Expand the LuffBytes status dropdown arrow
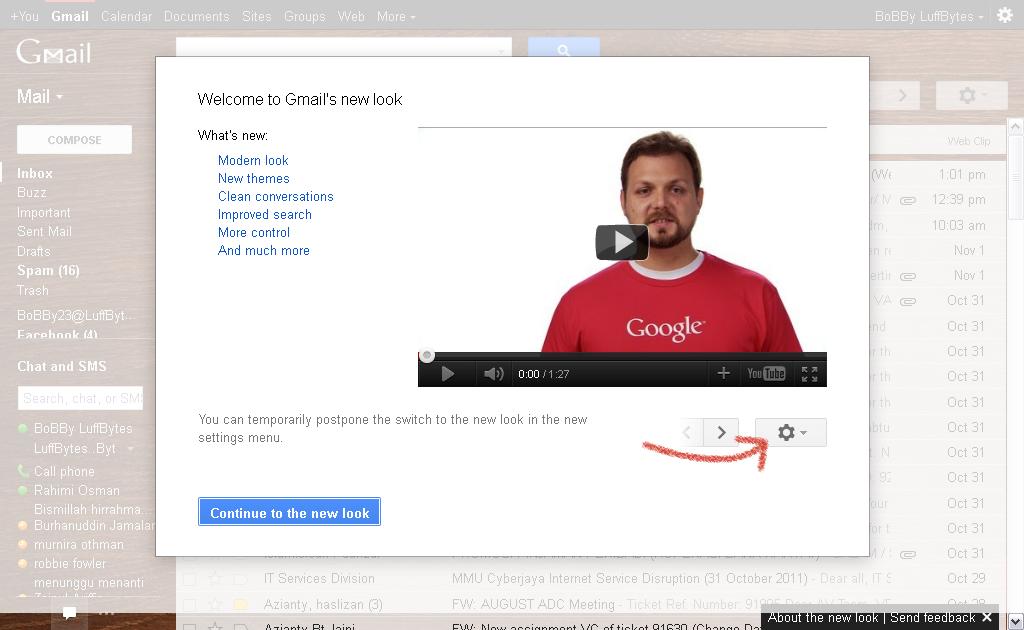 [131, 449]
